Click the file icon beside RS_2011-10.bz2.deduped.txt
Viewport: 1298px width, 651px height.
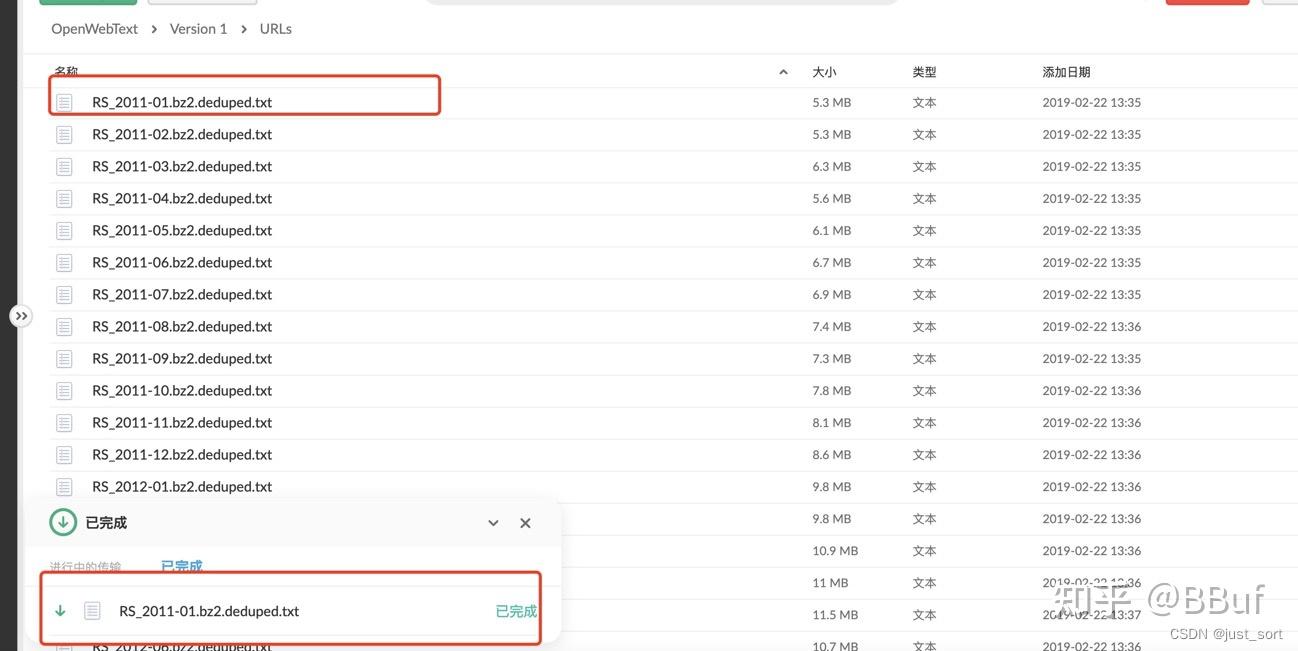pyautogui.click(x=64, y=389)
